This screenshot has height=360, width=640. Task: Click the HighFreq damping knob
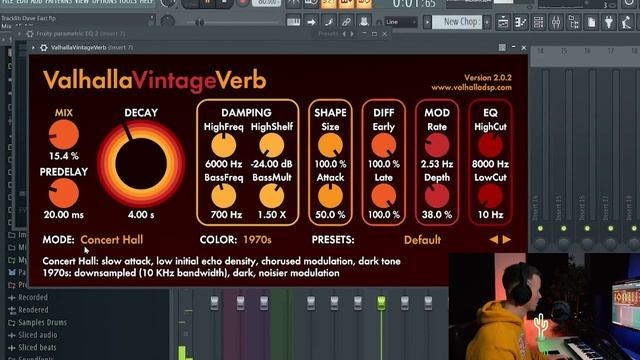(224, 145)
